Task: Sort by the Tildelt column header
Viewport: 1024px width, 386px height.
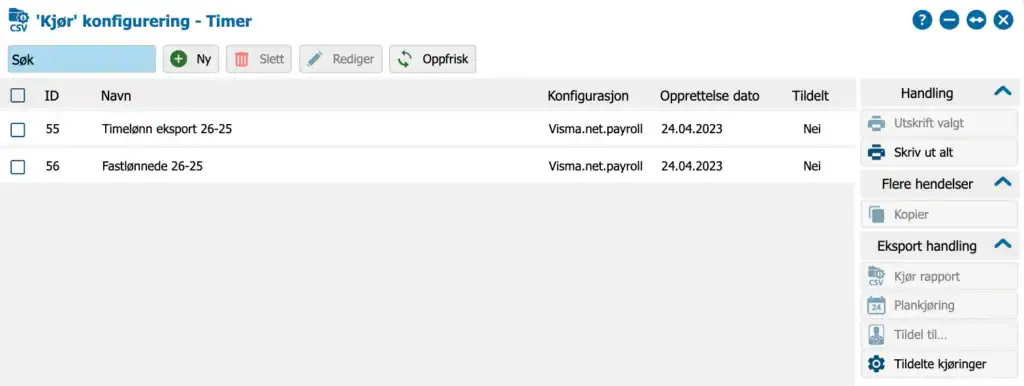Action: (x=810, y=96)
